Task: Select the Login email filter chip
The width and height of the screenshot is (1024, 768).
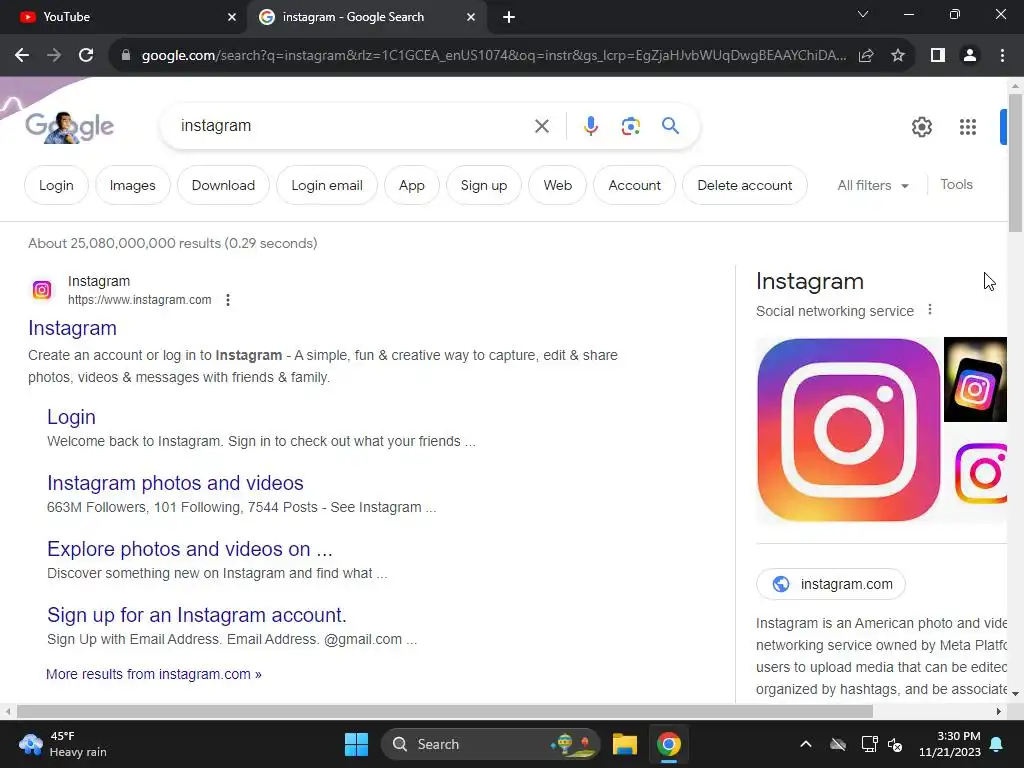Action: tap(327, 185)
